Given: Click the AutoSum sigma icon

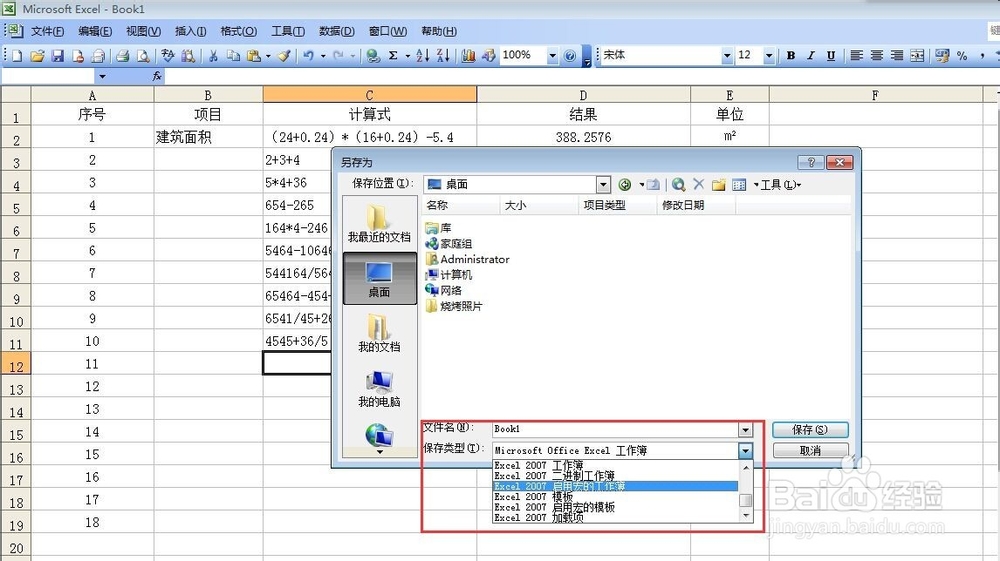Looking at the screenshot, I should pyautogui.click(x=393, y=56).
